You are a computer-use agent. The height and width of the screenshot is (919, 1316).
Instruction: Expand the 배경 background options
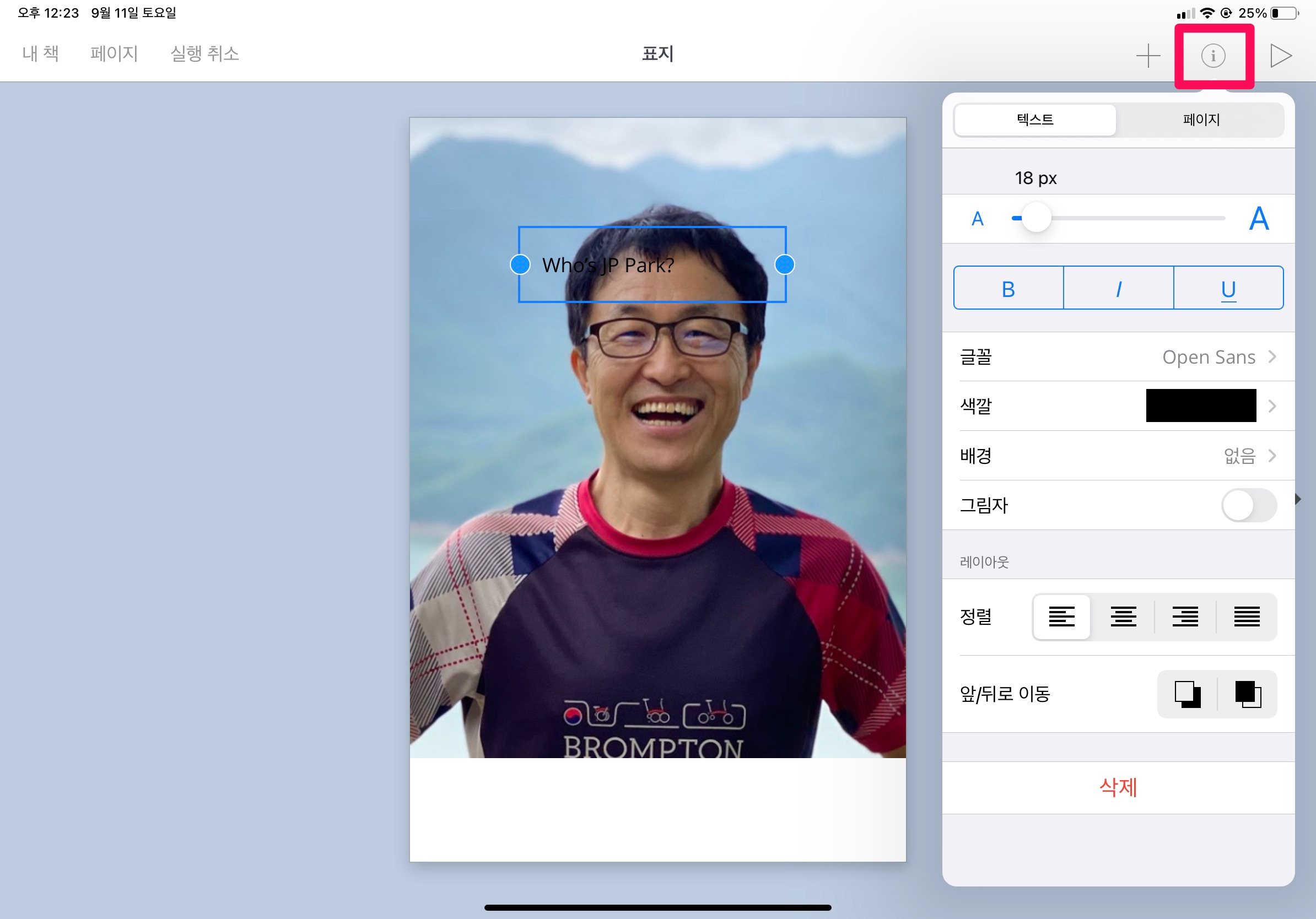point(1118,456)
